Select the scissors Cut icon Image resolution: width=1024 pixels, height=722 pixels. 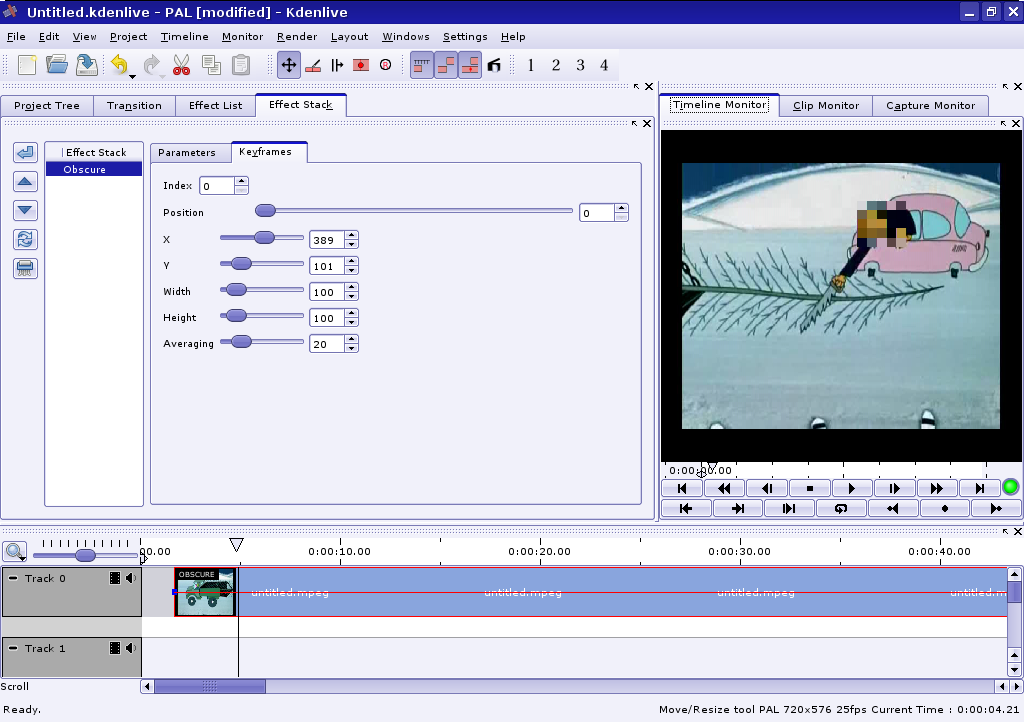pos(181,65)
